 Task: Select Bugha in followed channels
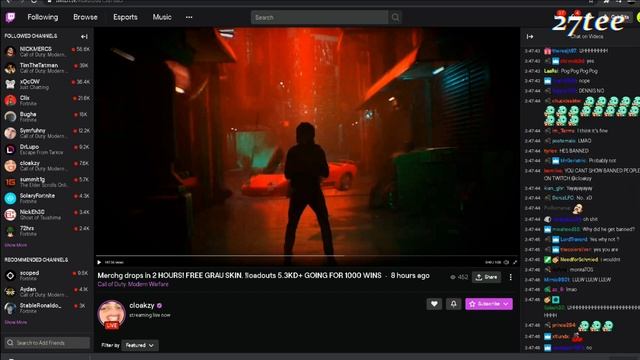pos(47,117)
